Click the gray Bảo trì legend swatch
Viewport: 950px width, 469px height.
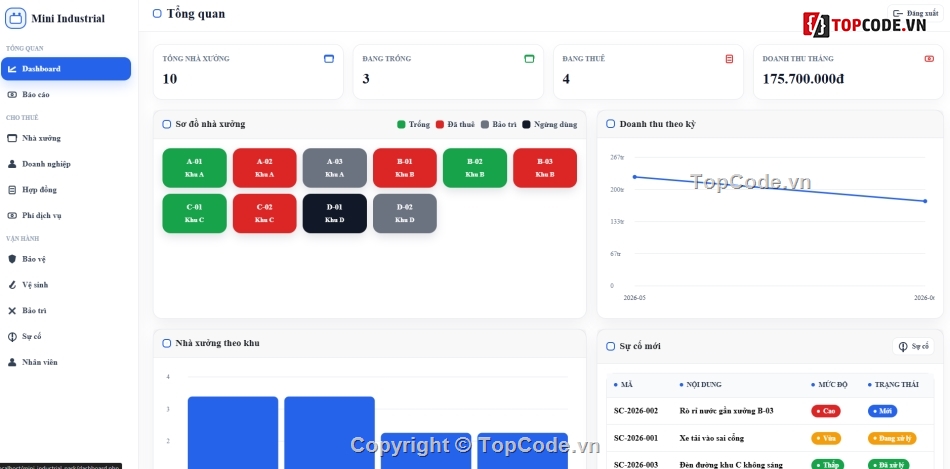485,124
